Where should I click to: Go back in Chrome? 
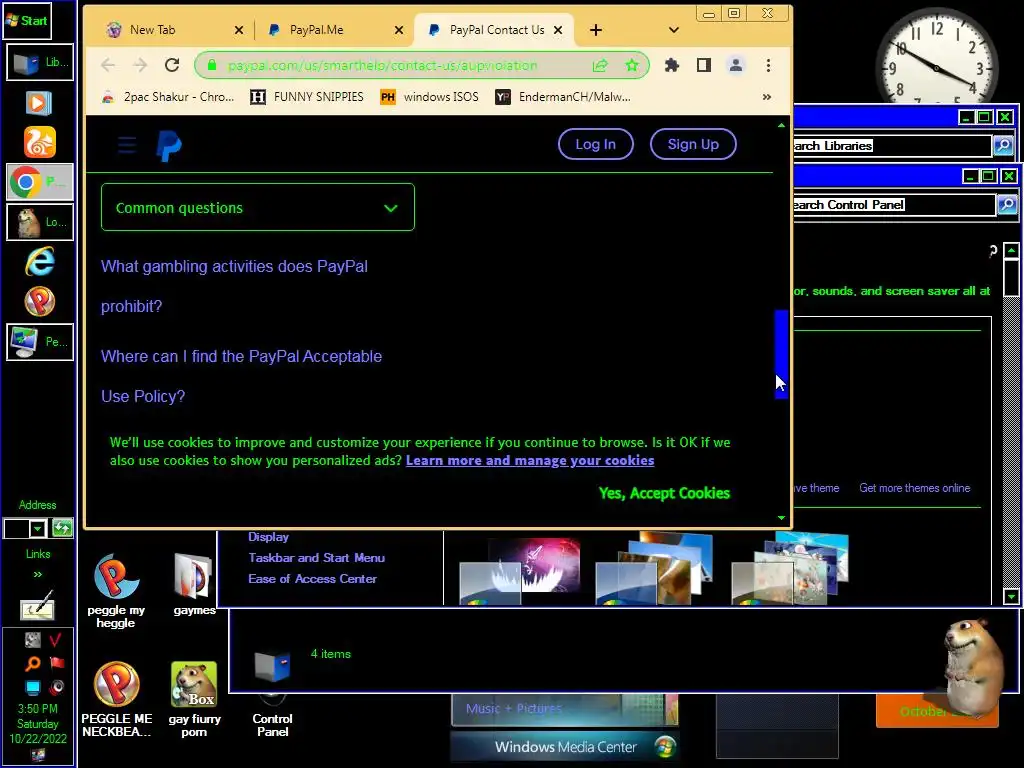pos(108,65)
